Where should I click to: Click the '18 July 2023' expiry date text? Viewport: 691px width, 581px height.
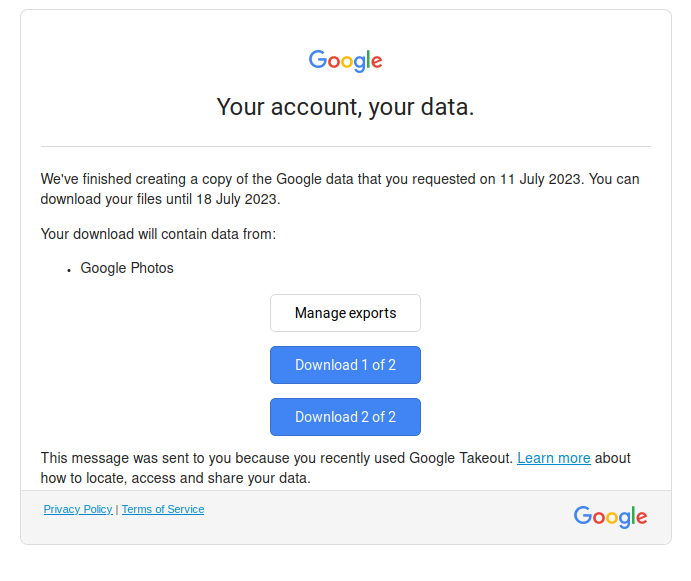238,199
